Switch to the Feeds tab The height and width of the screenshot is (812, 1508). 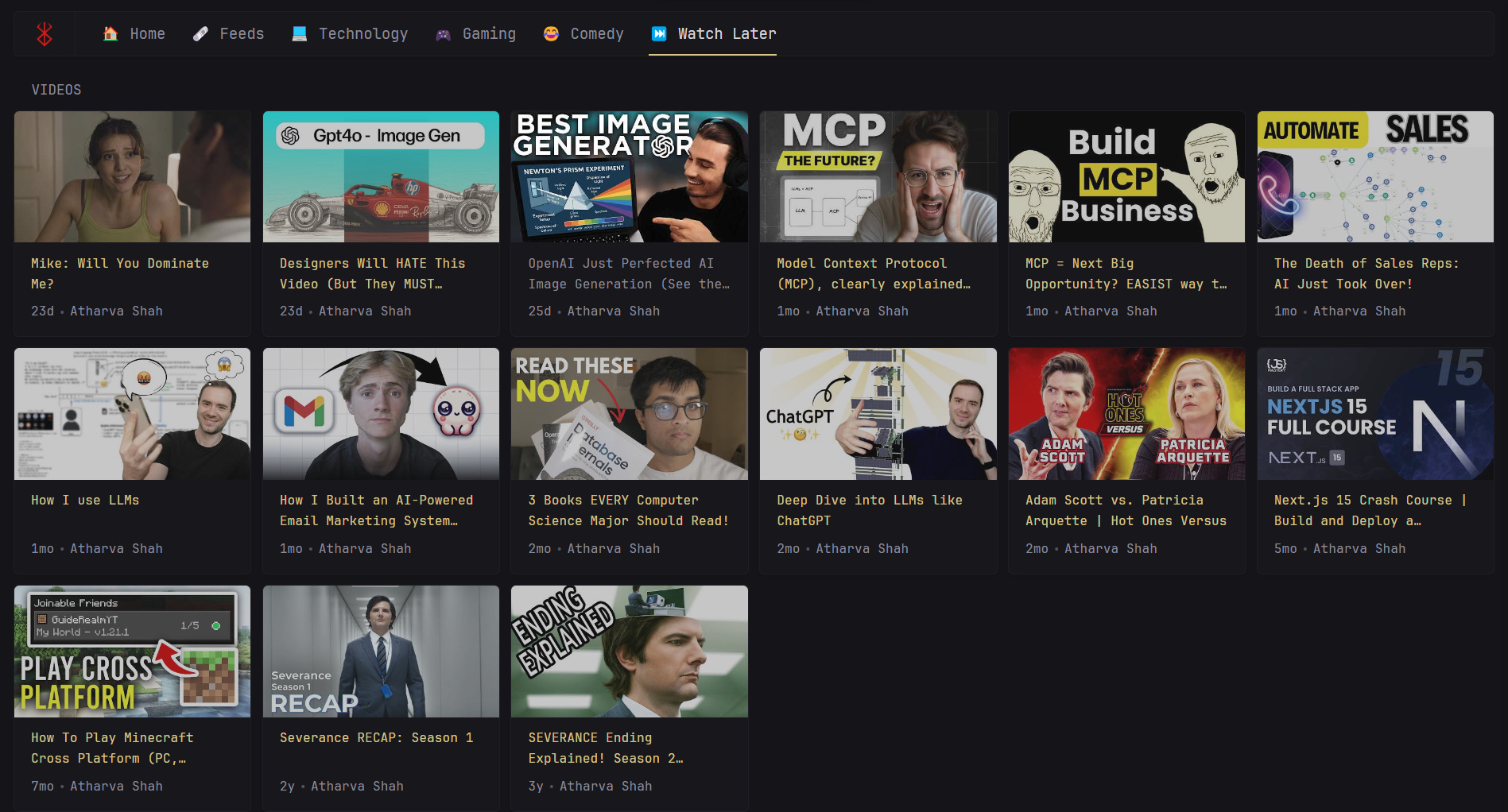point(229,33)
